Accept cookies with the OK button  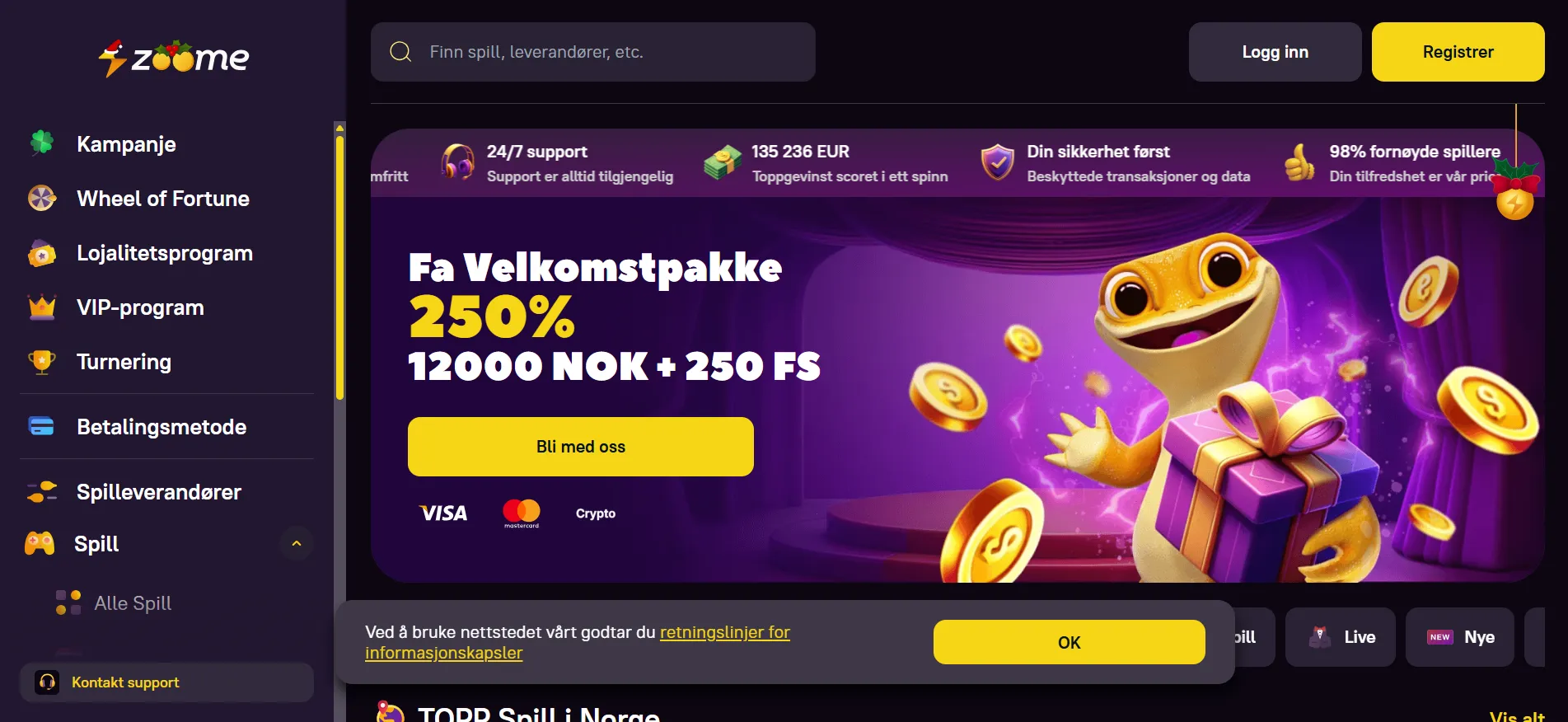point(1070,642)
